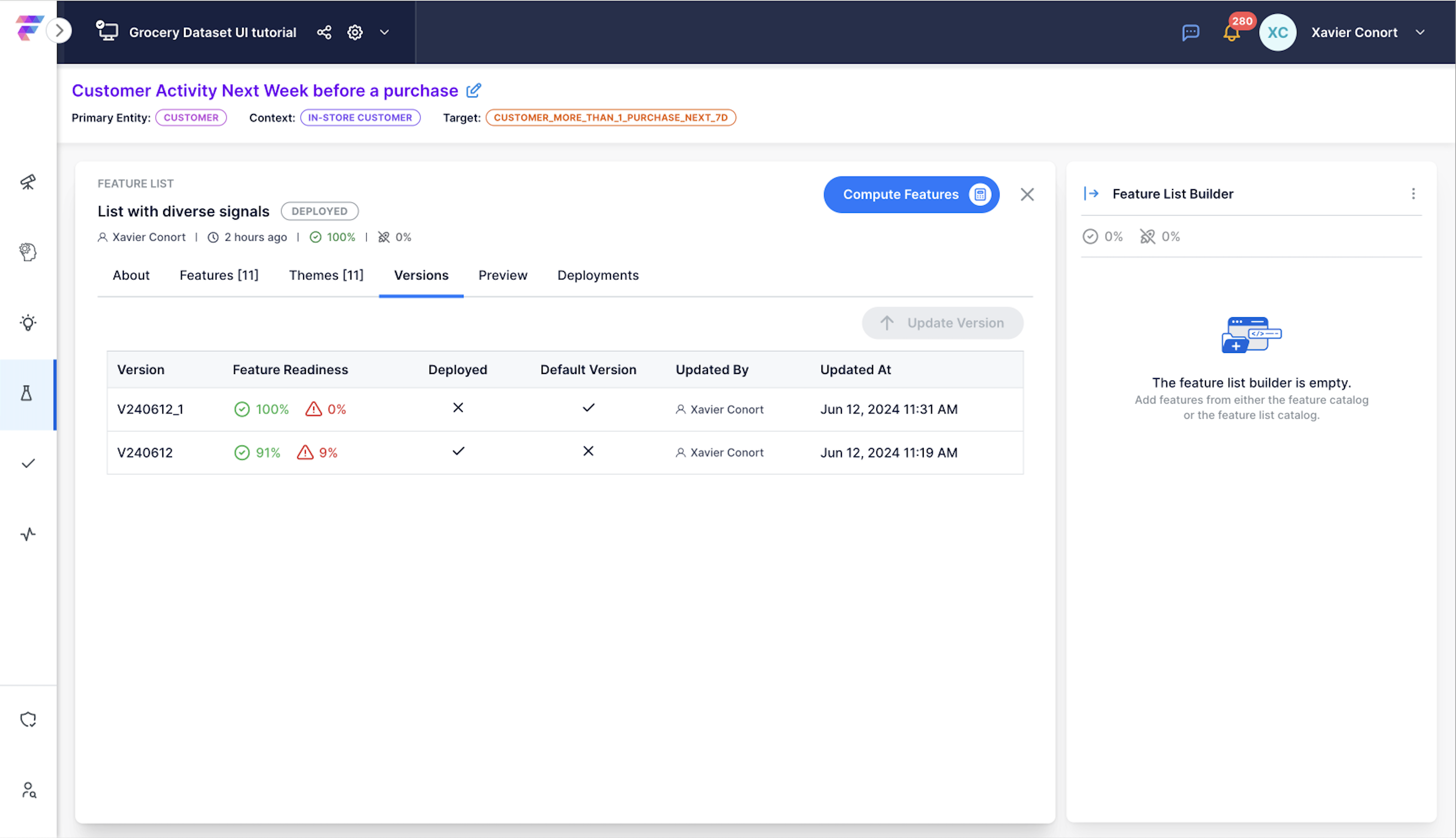This screenshot has width=1456, height=838.
Task: Click the 100% readiness indicator under list title
Action: [332, 237]
